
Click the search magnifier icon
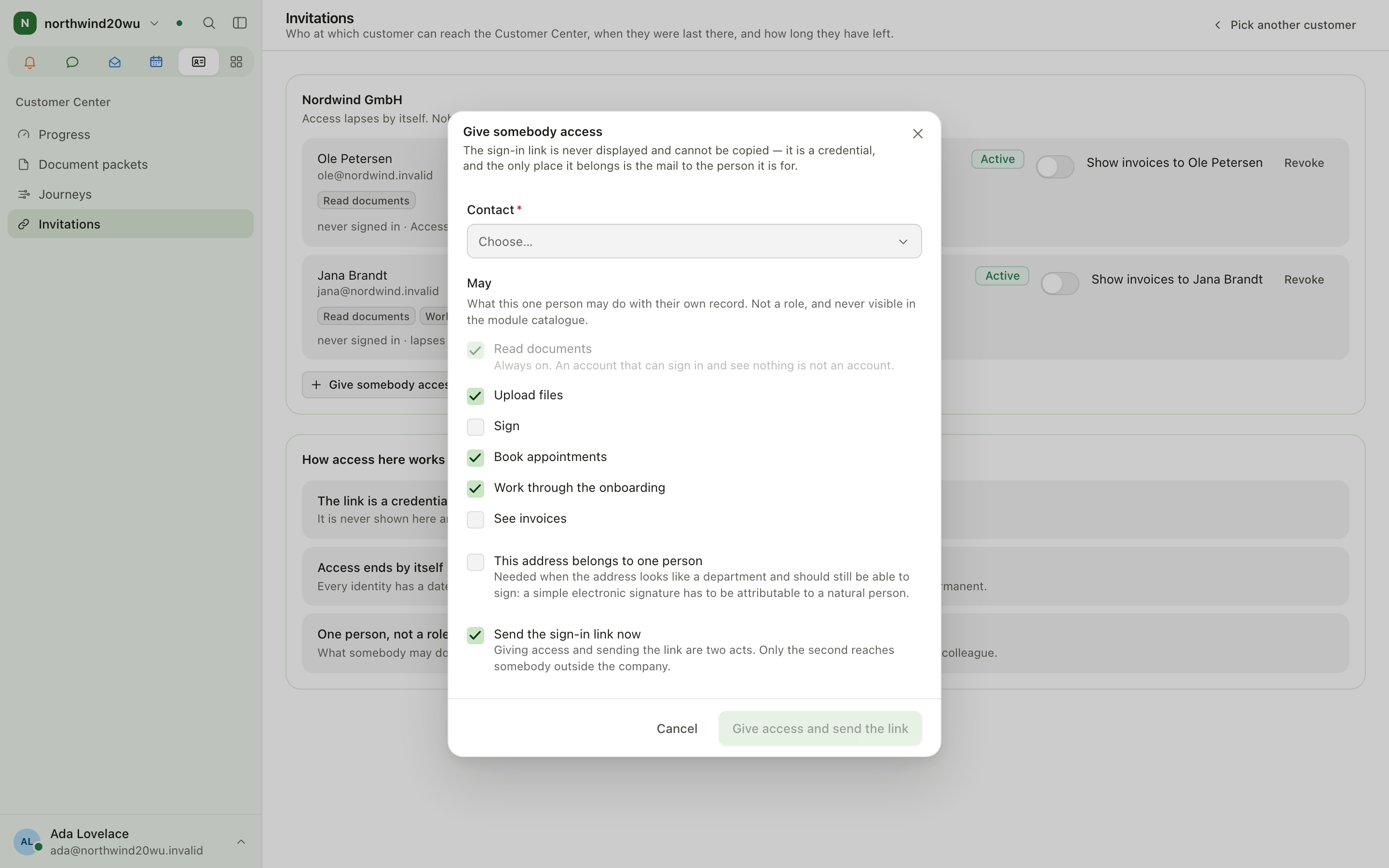(209, 23)
